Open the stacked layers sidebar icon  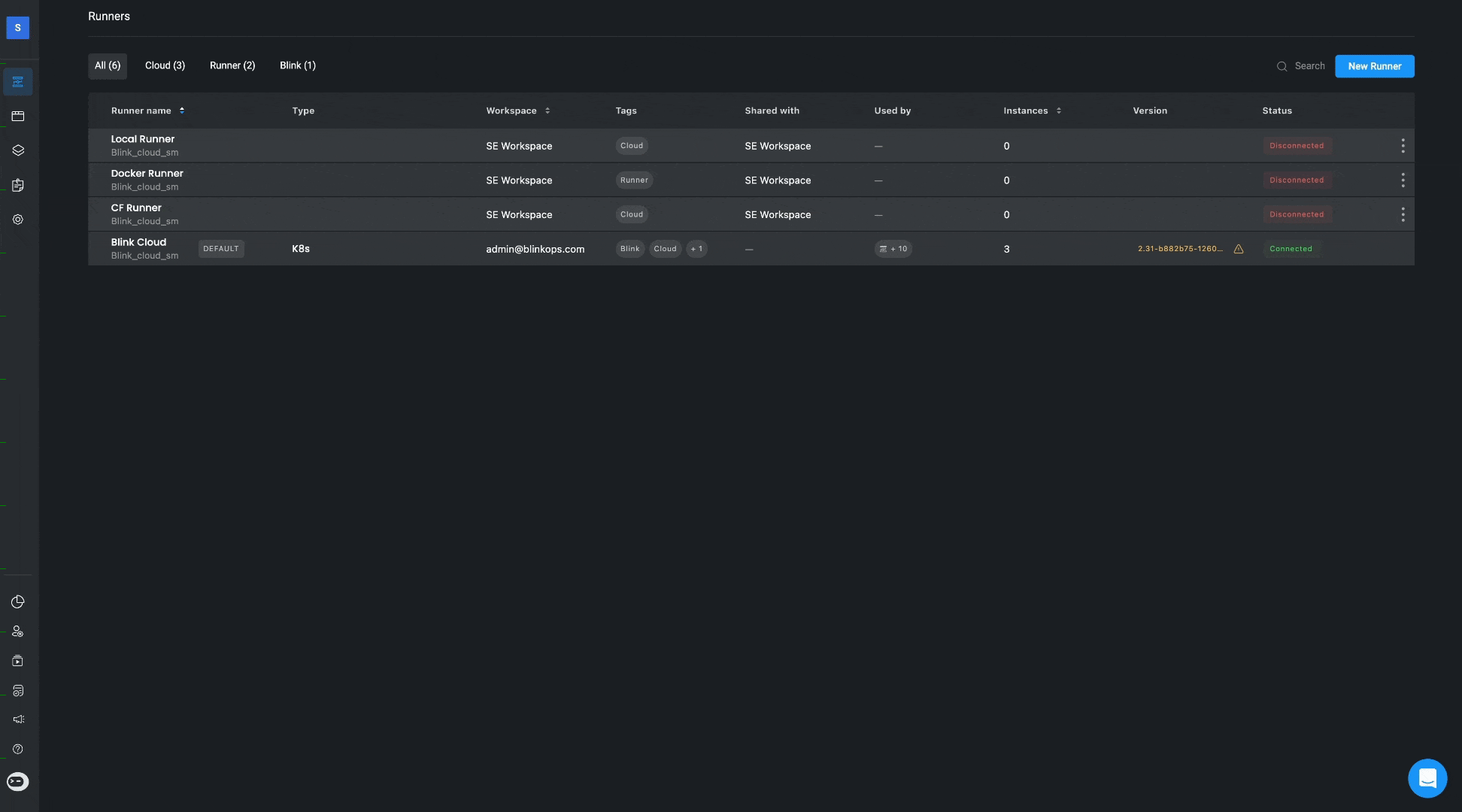[x=18, y=150]
